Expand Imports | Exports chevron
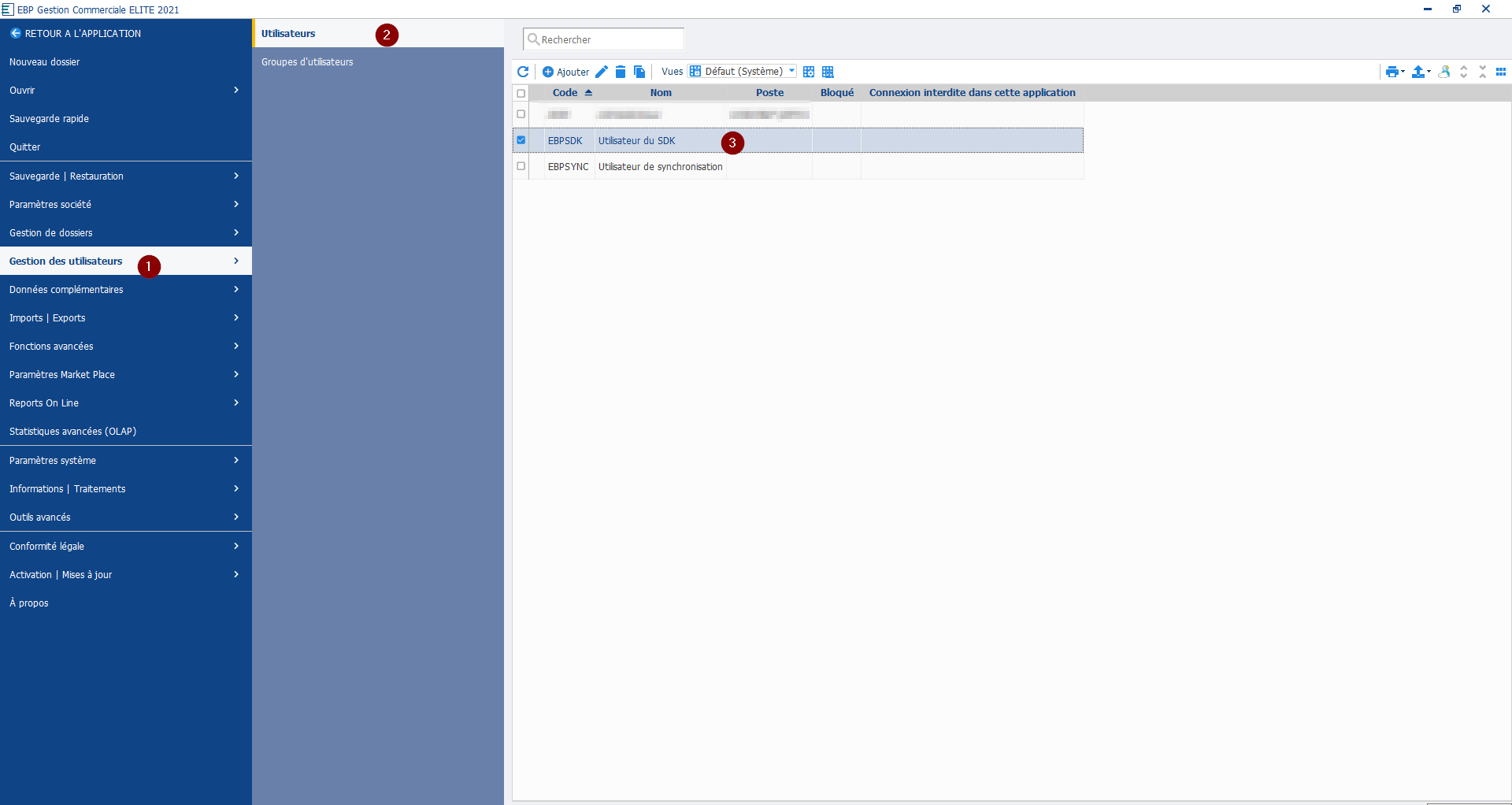 [236, 317]
